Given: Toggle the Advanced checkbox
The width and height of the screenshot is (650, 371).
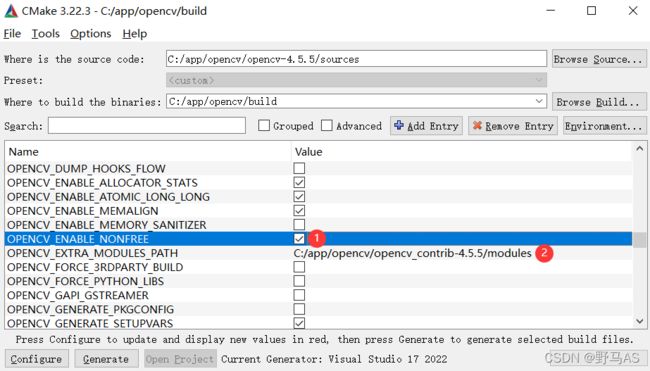Looking at the screenshot, I should [327, 125].
